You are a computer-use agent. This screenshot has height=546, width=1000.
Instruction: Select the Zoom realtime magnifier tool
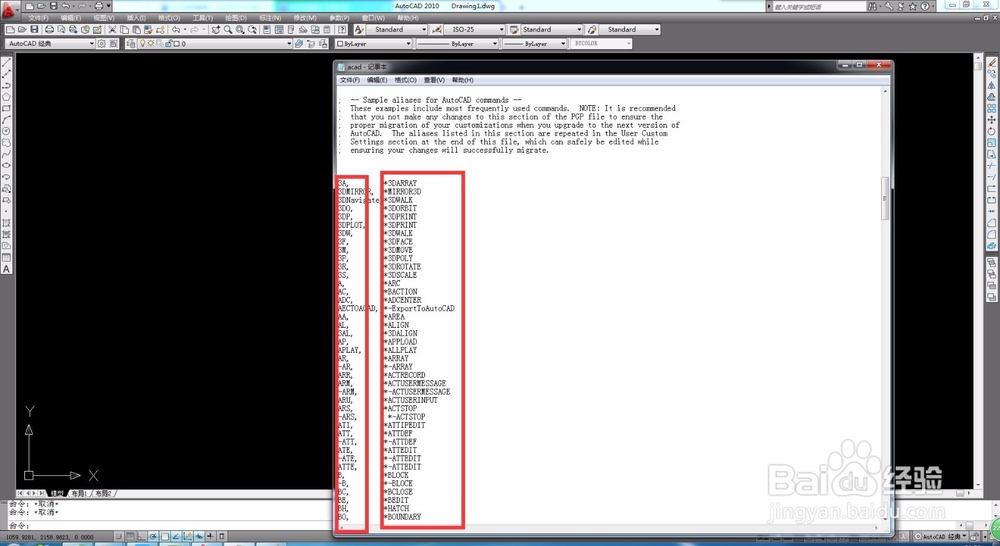pos(228,29)
